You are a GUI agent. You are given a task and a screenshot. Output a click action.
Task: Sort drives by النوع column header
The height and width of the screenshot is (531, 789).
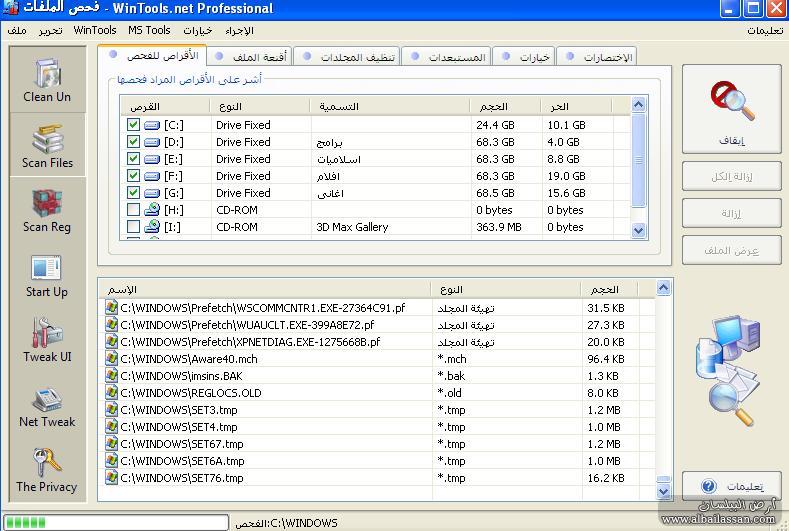pyautogui.click(x=260, y=107)
